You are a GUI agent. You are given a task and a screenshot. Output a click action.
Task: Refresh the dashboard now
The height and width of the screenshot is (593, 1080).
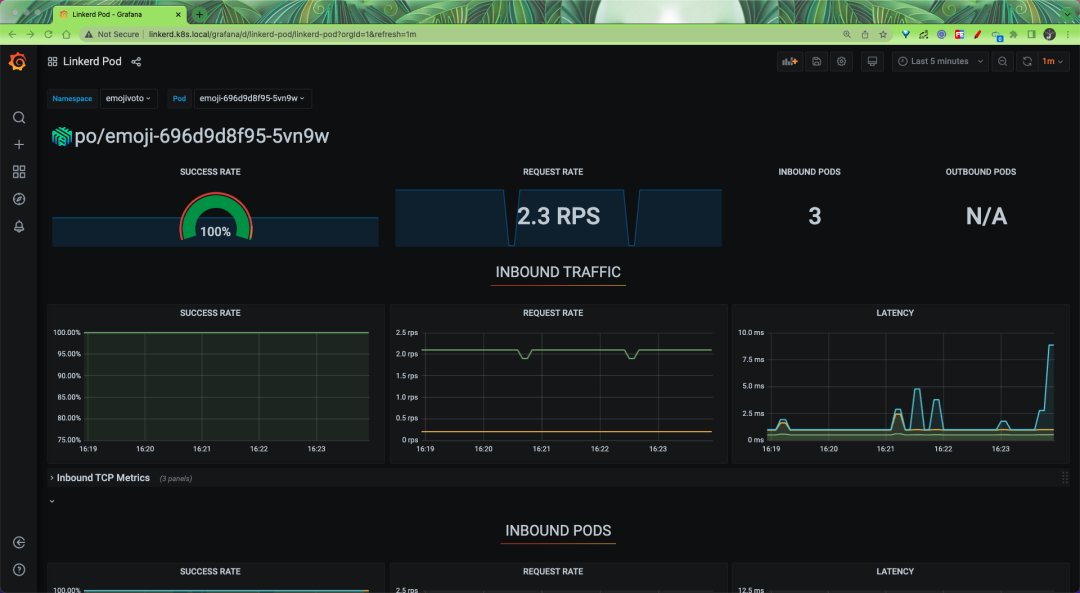1027,61
